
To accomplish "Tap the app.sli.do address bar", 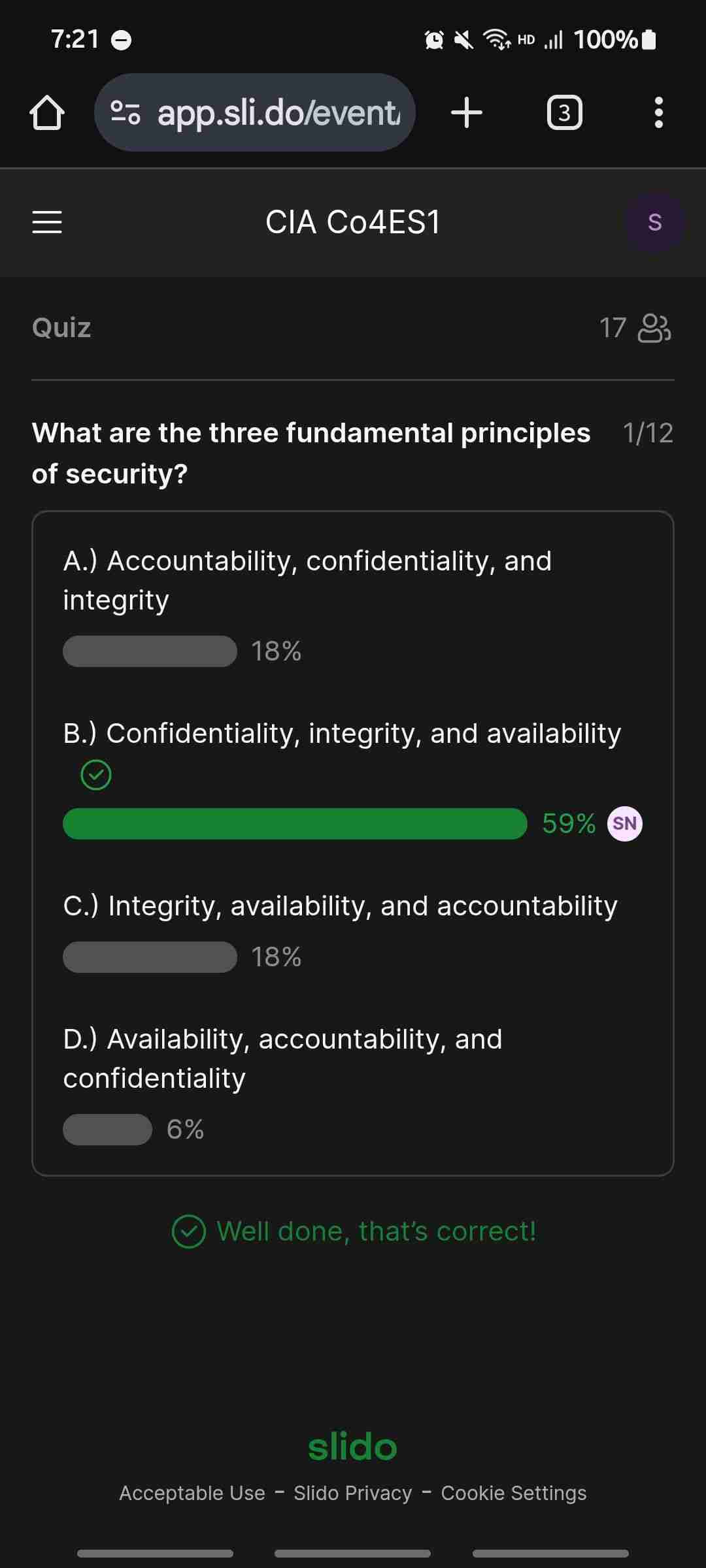I will click(x=255, y=112).
